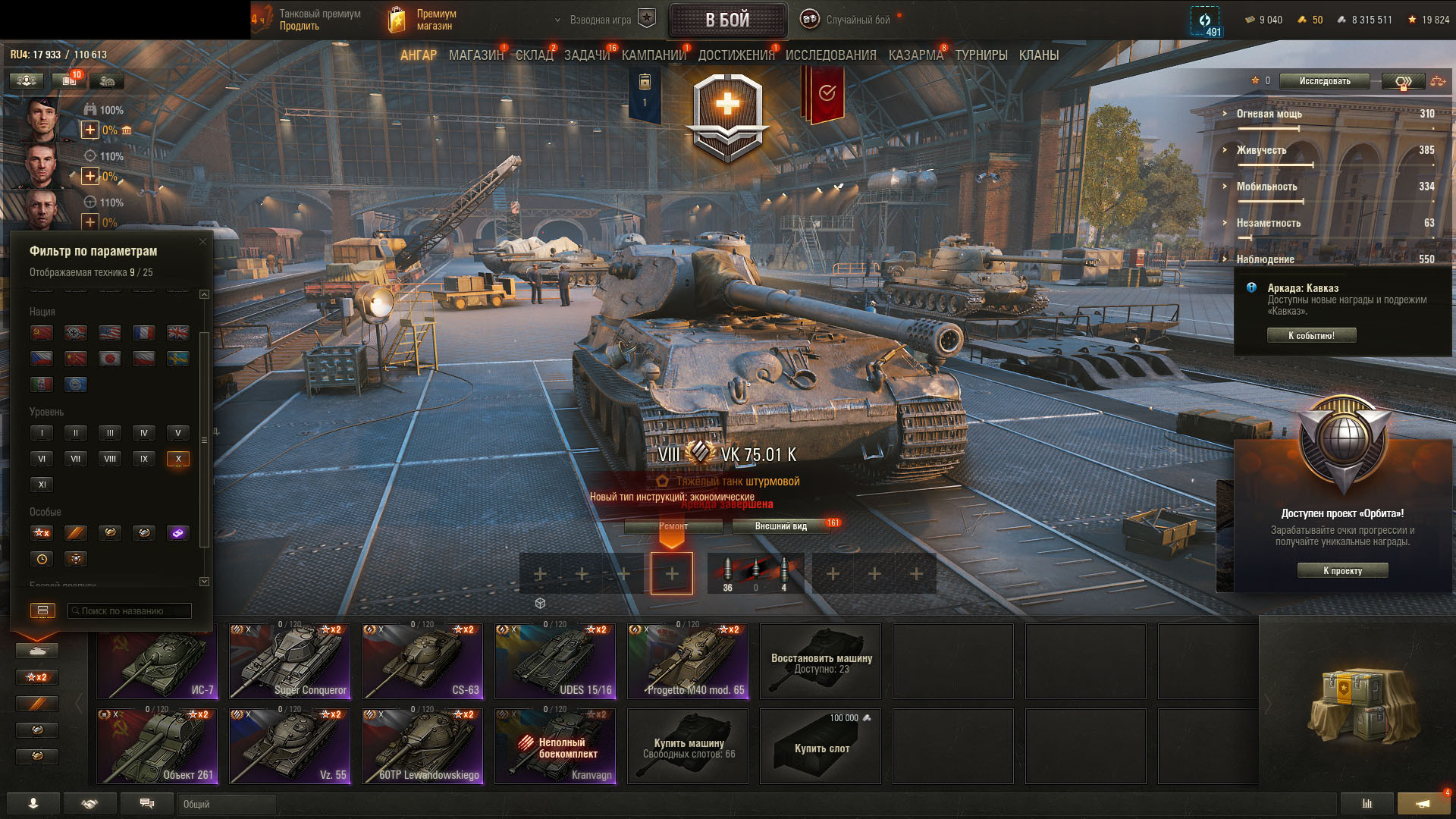Expand the Огневая мощь stats section
This screenshot has width=1456, height=819.
[1328, 114]
